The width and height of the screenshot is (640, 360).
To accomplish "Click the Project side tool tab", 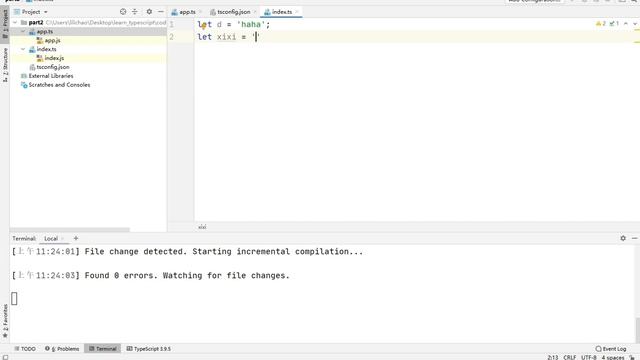I will pos(5,24).
